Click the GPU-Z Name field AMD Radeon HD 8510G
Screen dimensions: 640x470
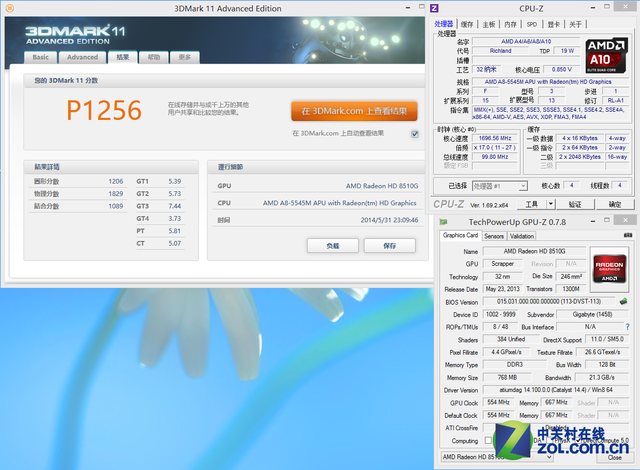pyautogui.click(x=534, y=251)
